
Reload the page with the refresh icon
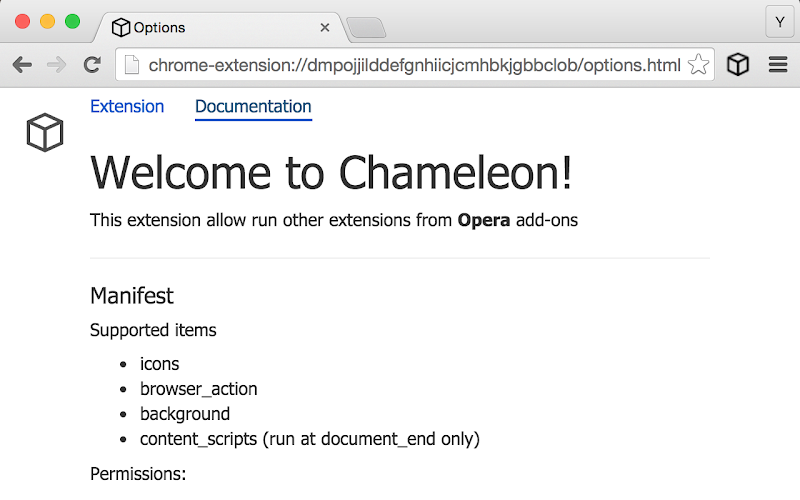92,64
